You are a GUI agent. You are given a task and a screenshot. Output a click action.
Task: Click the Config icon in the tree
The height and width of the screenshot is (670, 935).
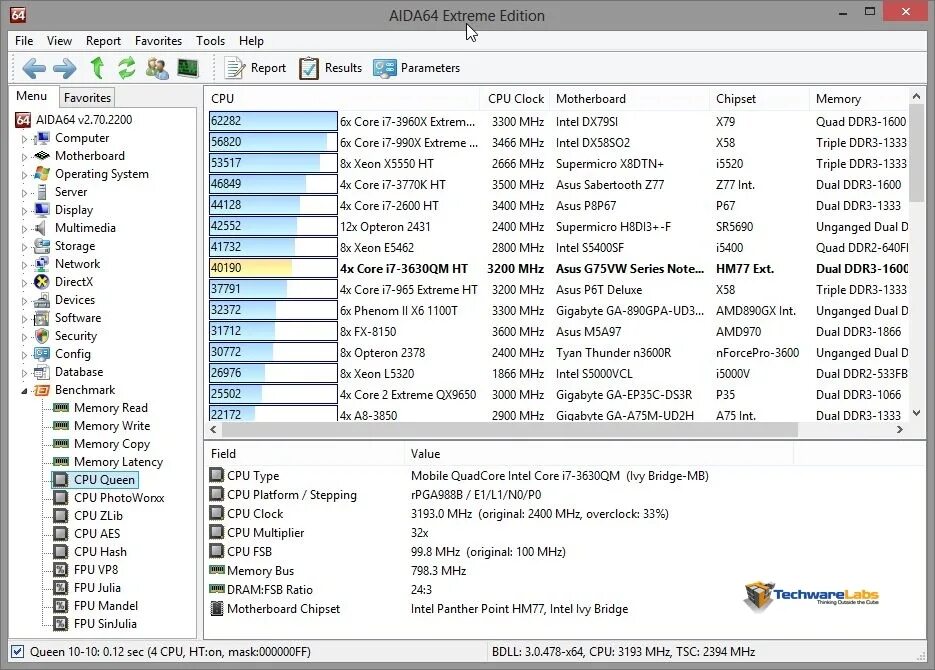click(x=42, y=354)
